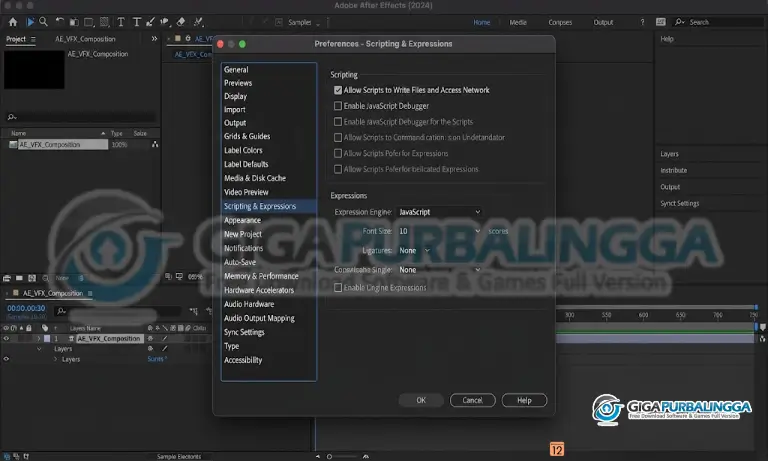Check Allow Scripts to Communication checkbox
This screenshot has width=768, height=461.
(x=338, y=138)
